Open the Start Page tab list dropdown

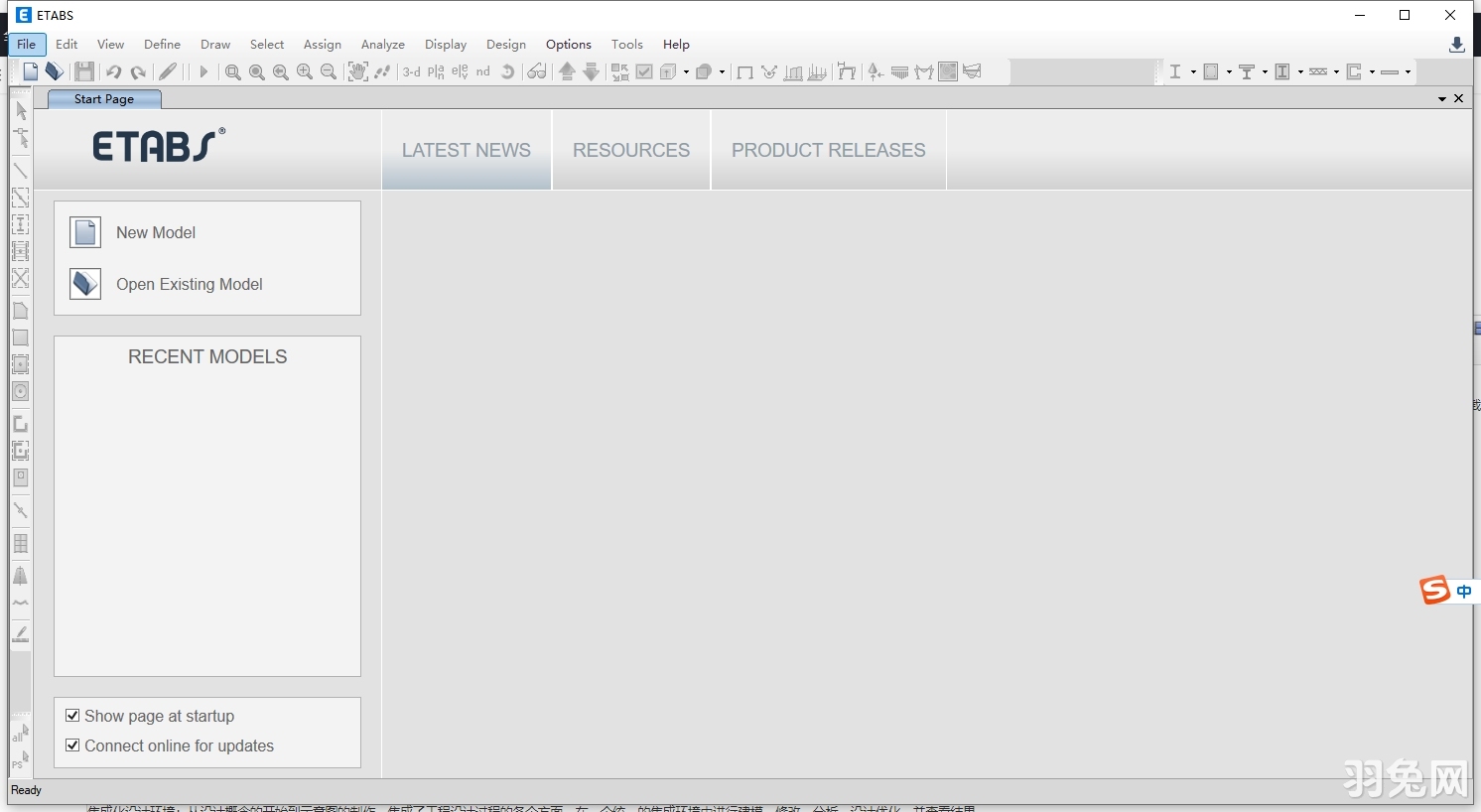1441,99
